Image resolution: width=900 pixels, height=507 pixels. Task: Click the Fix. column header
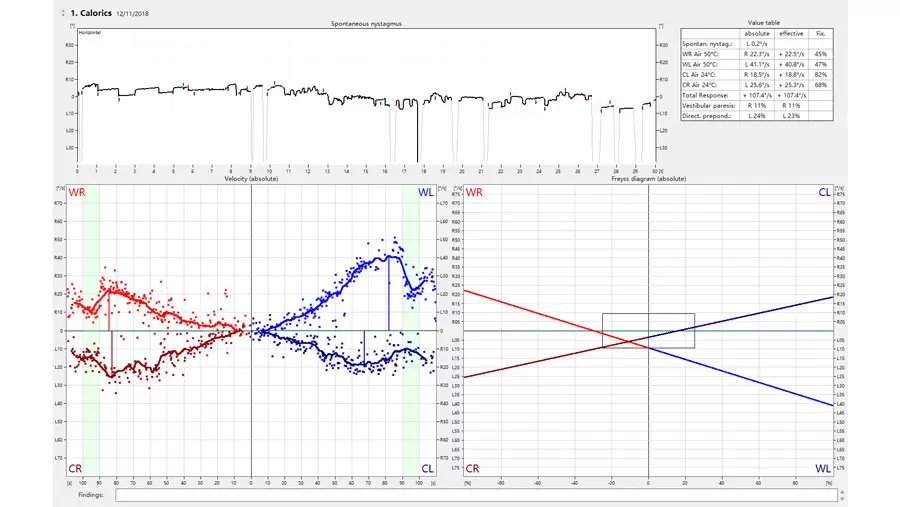pos(821,33)
